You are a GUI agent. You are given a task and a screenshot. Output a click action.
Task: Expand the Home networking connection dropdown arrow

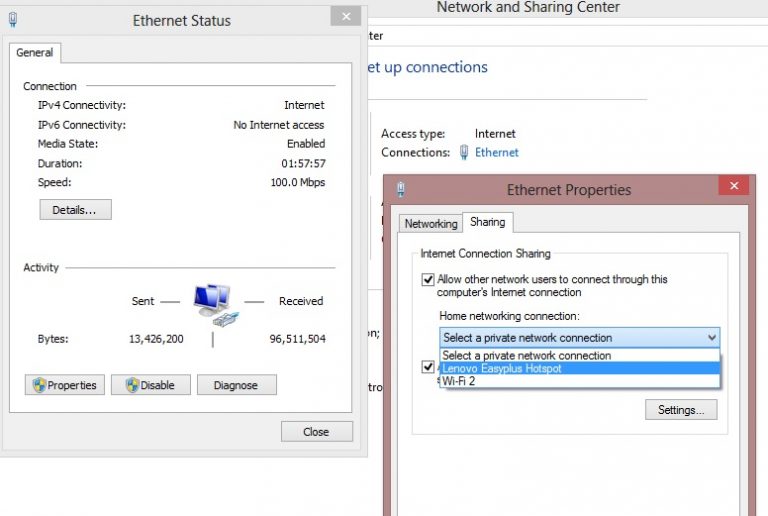tap(710, 338)
